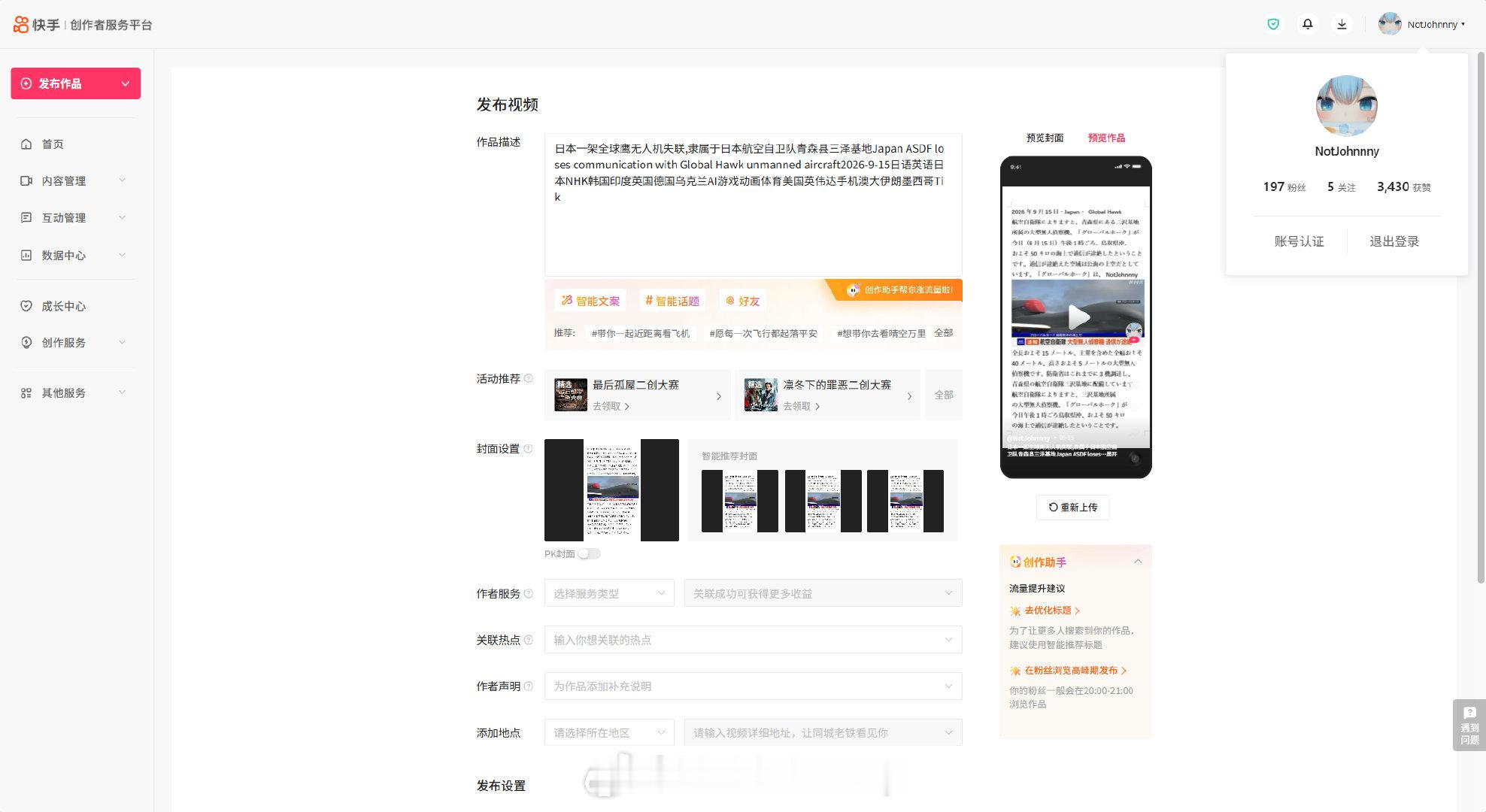1486x812 pixels.
Task: Switch to 预览作品 tab
Action: click(1106, 138)
